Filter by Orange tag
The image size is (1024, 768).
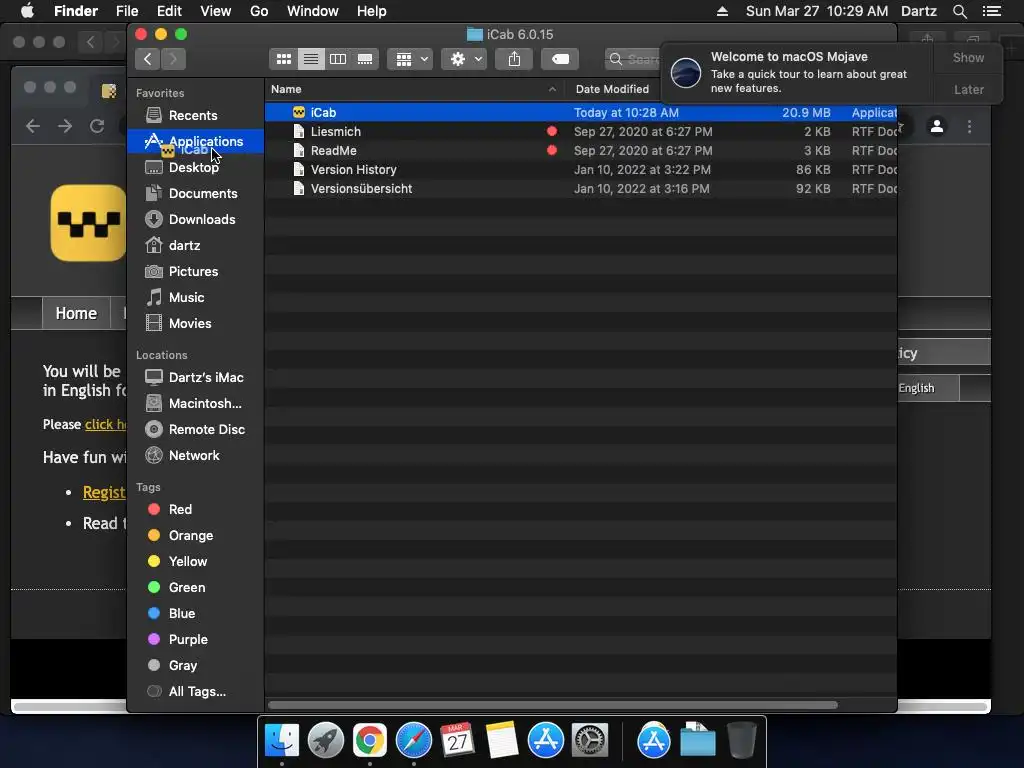[x=196, y=536]
